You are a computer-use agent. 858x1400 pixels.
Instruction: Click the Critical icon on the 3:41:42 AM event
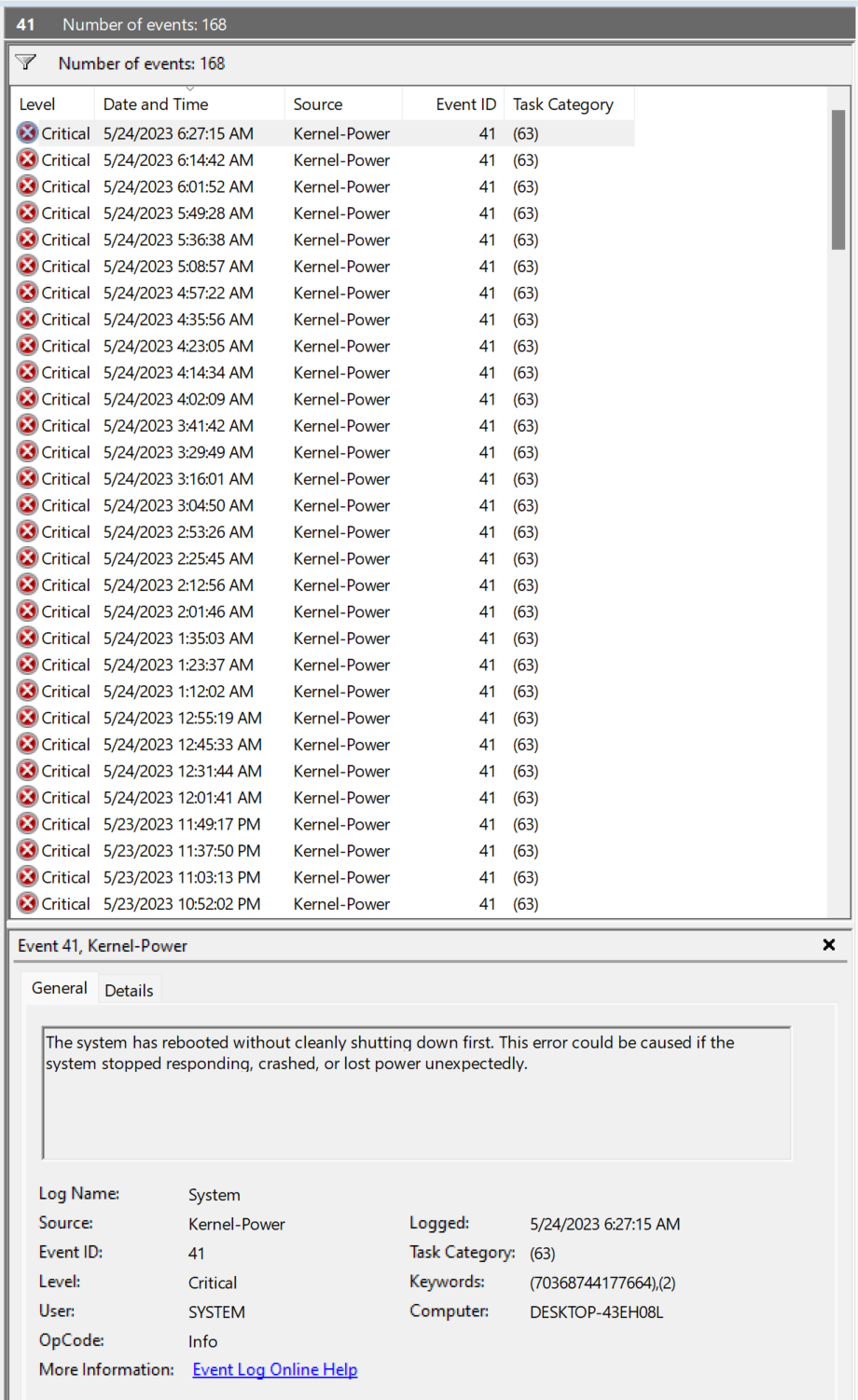pos(27,425)
